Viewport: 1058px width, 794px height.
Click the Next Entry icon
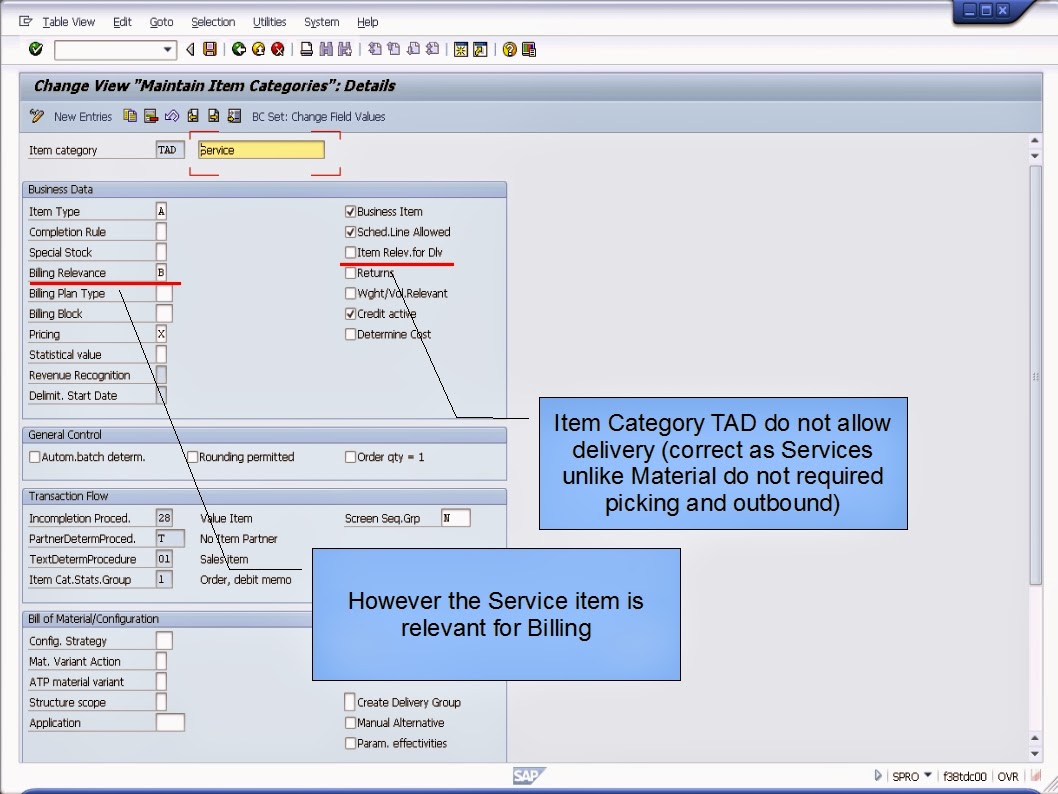(x=213, y=116)
